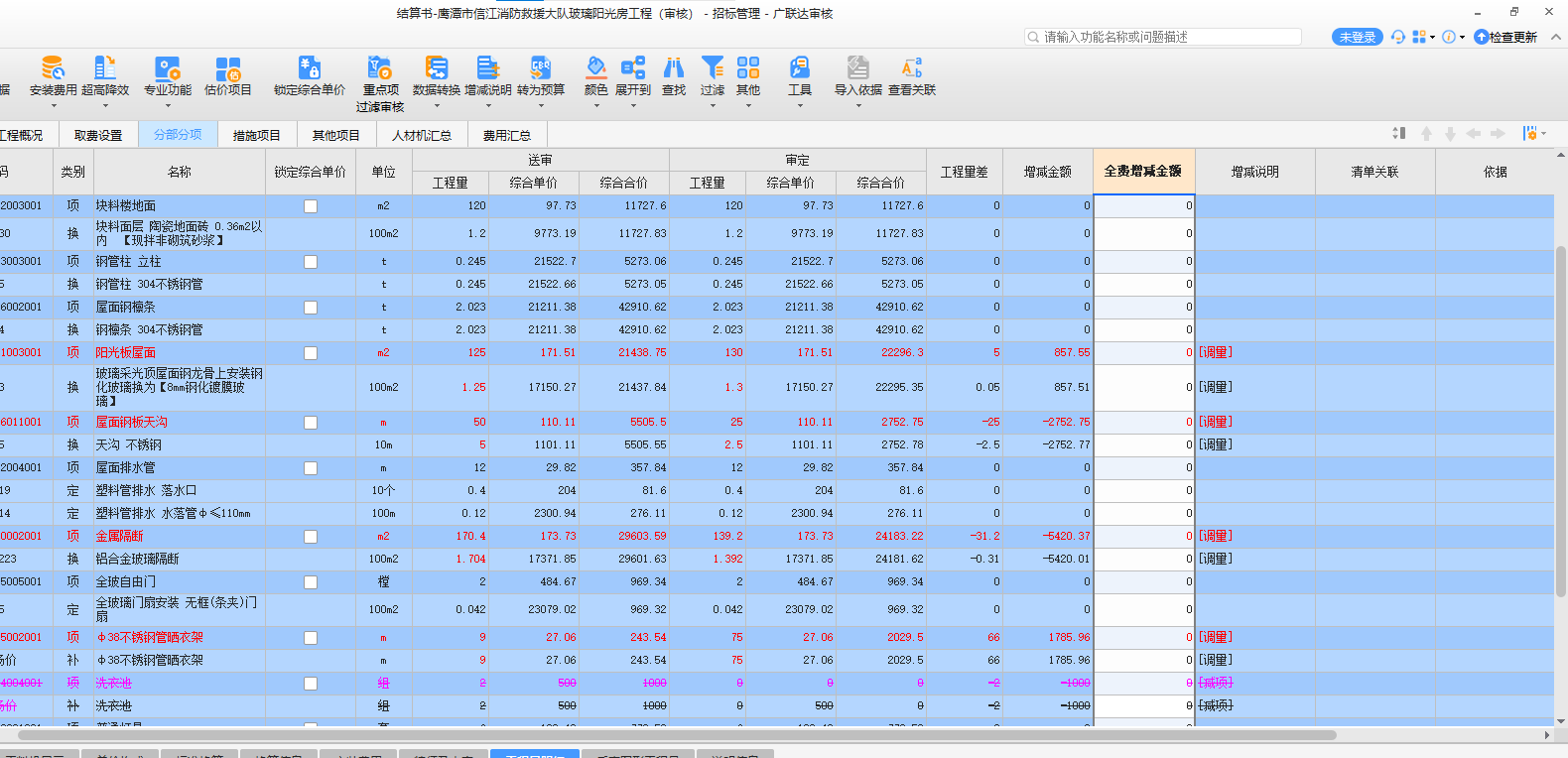Toggle lock checkbox for φ38不锈钢管晒衣架 项 row
Image resolution: width=1568 pixels, height=758 pixels.
coord(311,638)
